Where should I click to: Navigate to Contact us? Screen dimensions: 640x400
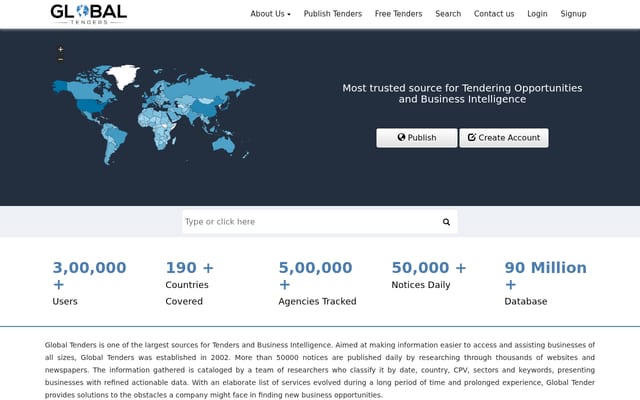click(x=494, y=14)
